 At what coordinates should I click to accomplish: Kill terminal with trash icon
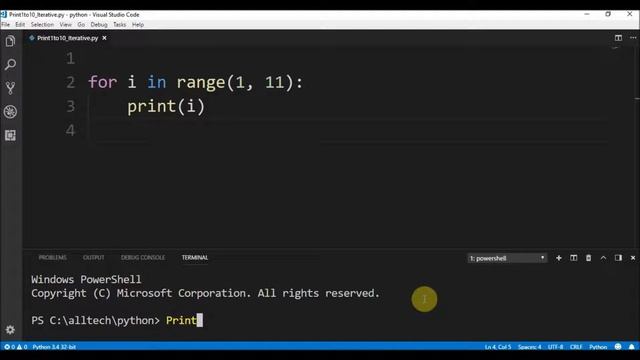click(x=589, y=258)
